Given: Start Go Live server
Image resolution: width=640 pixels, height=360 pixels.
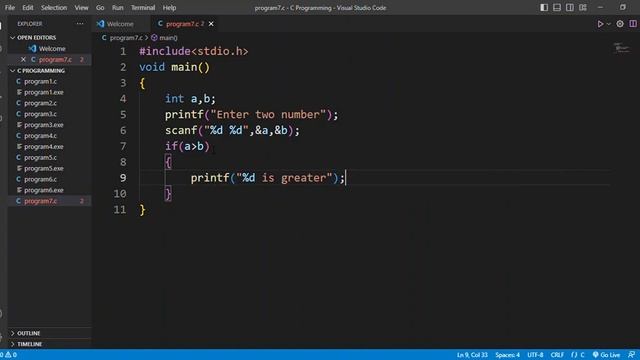Looking at the screenshot, I should coord(607,355).
